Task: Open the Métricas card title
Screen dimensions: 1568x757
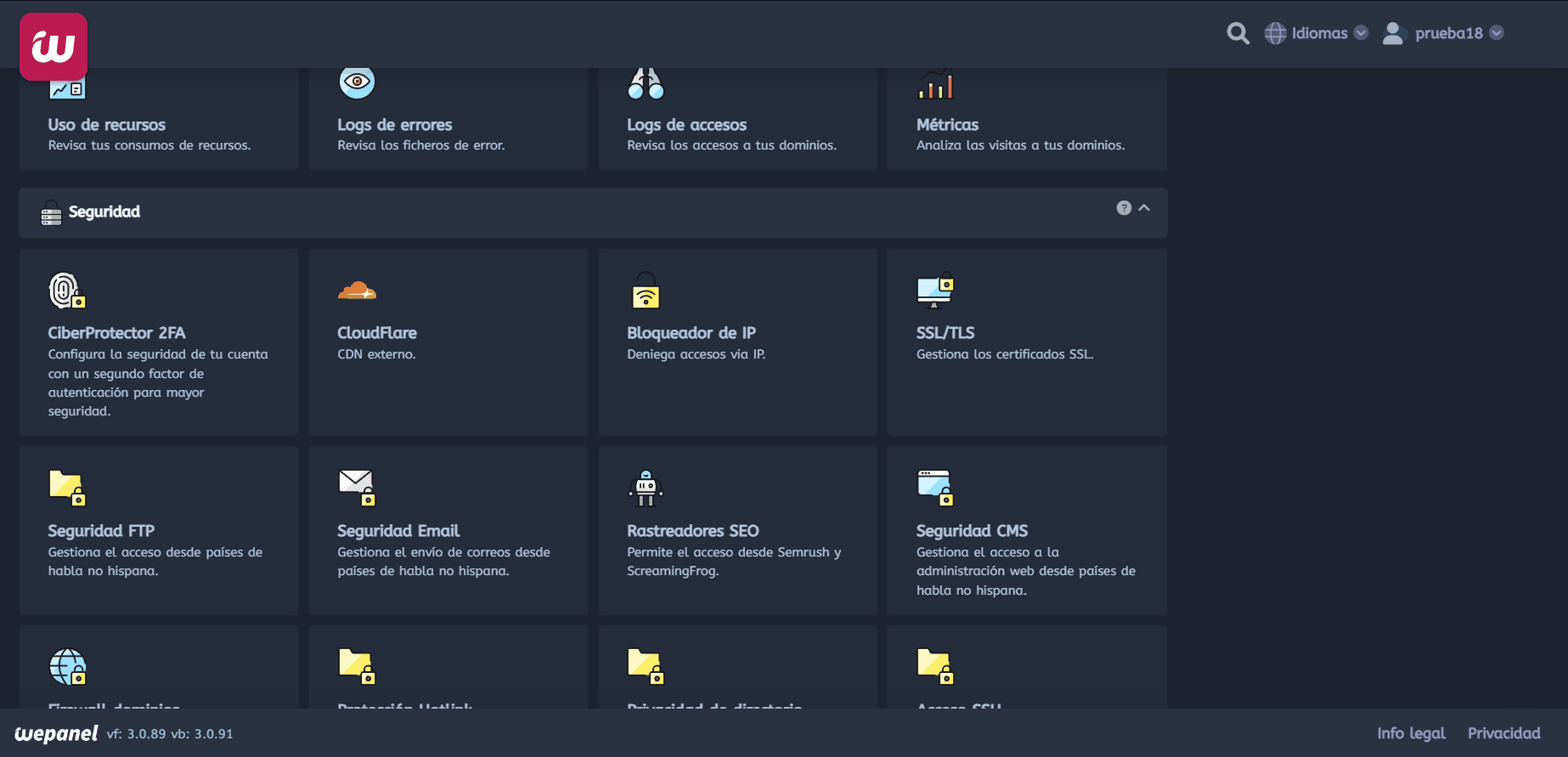Action: 947,125
